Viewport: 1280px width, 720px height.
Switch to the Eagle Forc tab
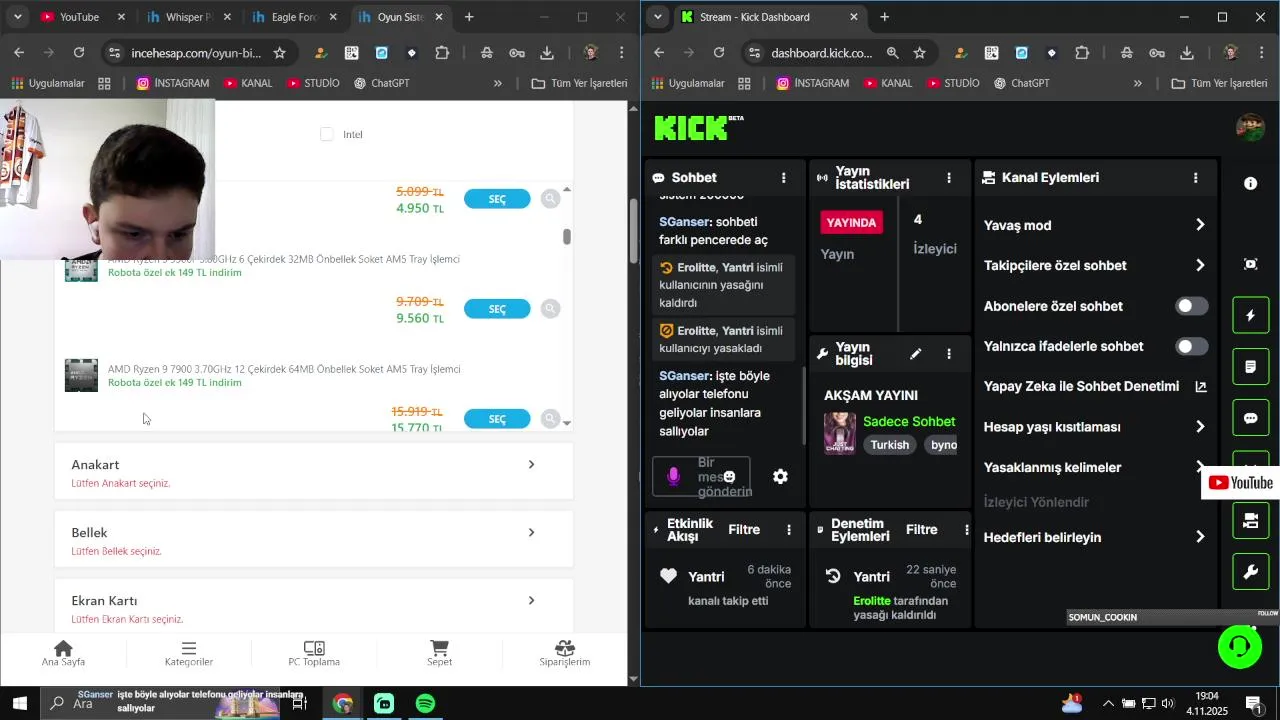[294, 17]
